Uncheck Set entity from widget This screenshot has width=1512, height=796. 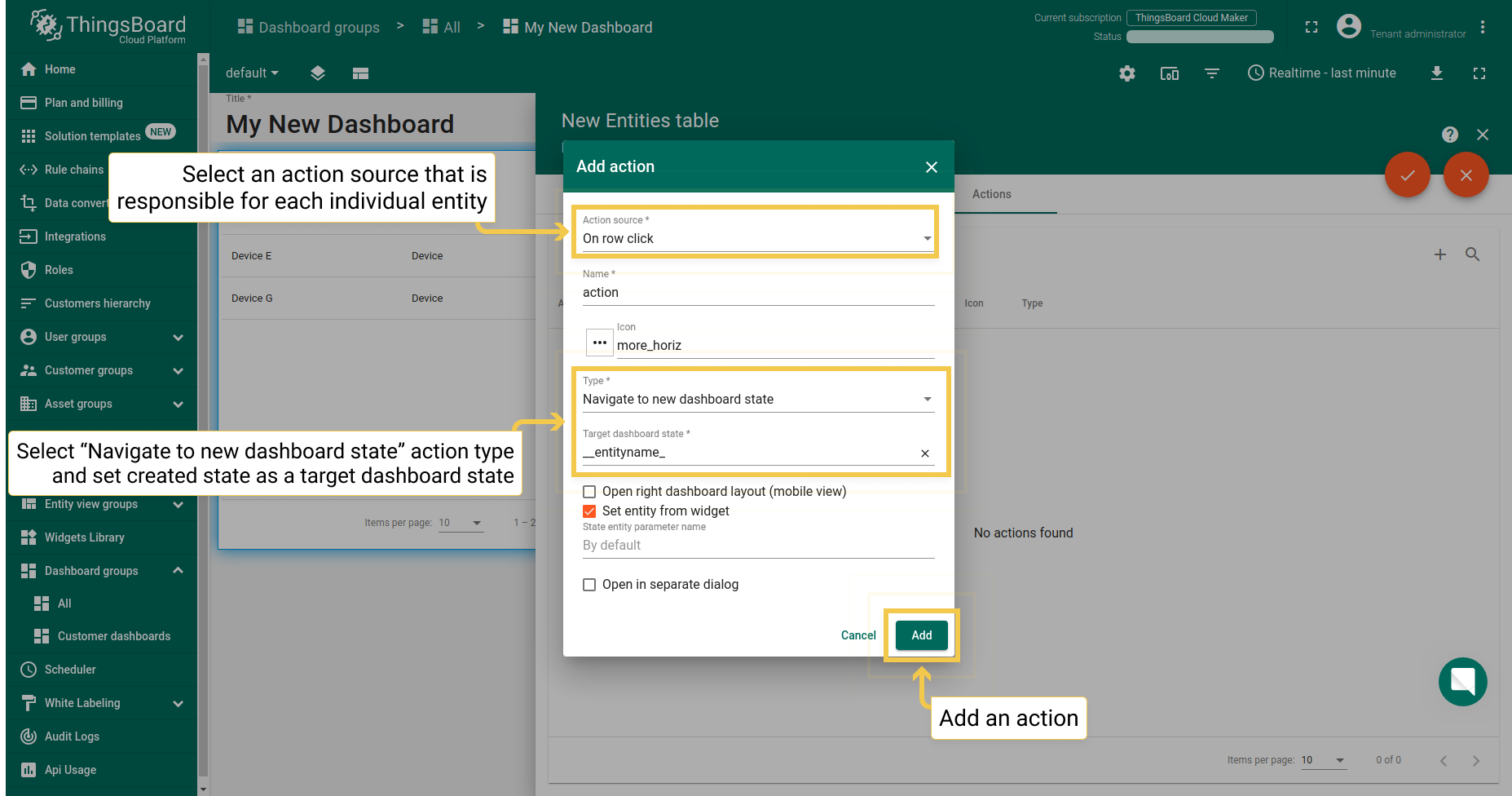pos(589,511)
